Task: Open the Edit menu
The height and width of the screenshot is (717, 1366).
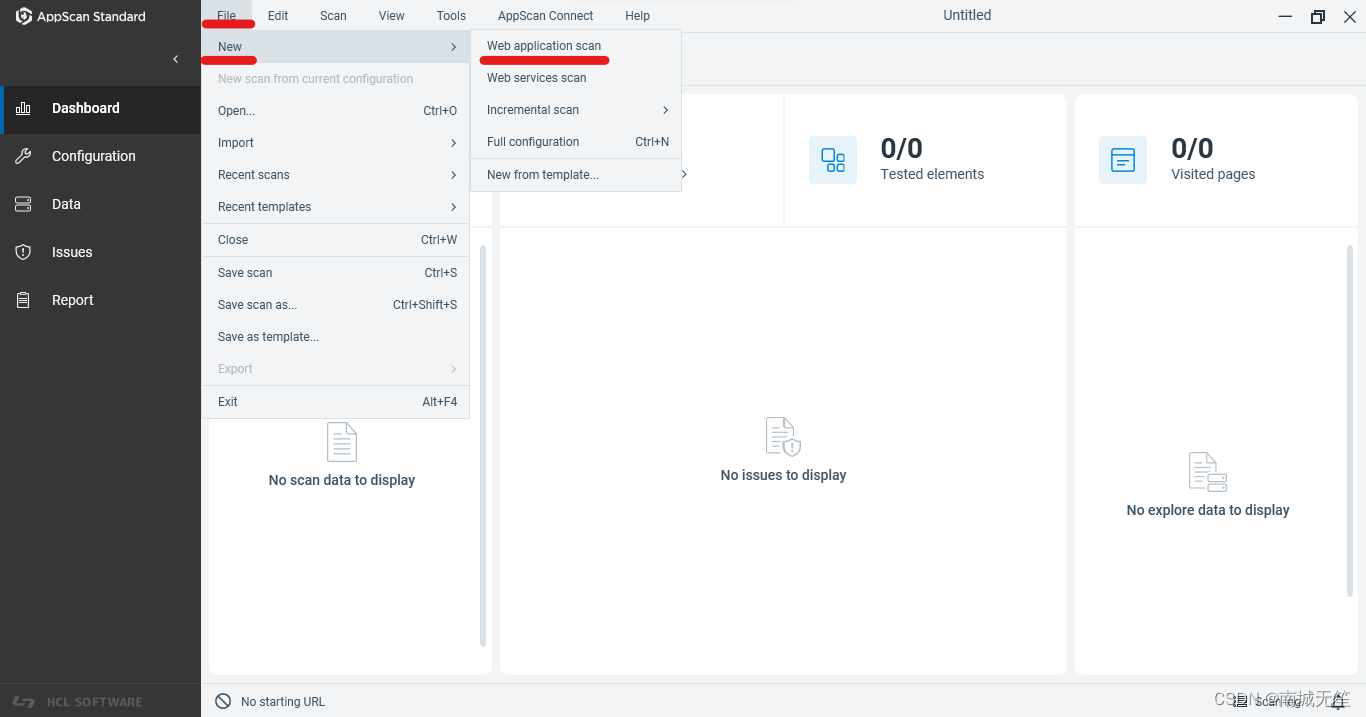Action: (278, 16)
